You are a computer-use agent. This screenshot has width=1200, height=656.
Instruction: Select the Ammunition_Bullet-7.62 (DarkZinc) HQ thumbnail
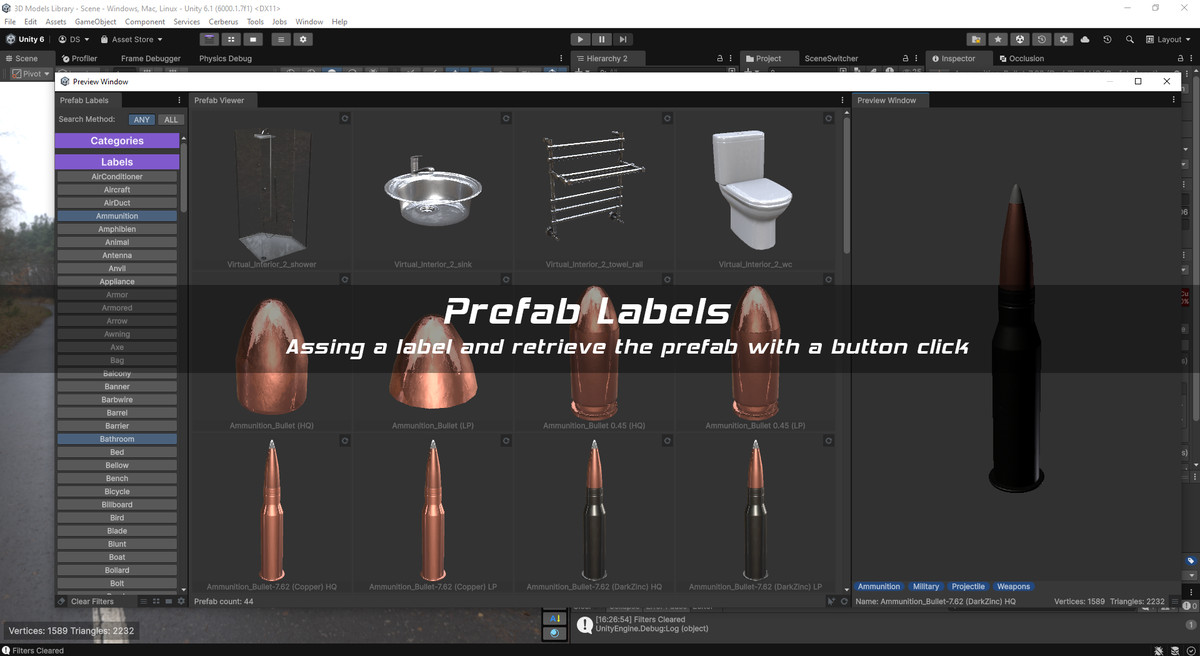(595, 510)
